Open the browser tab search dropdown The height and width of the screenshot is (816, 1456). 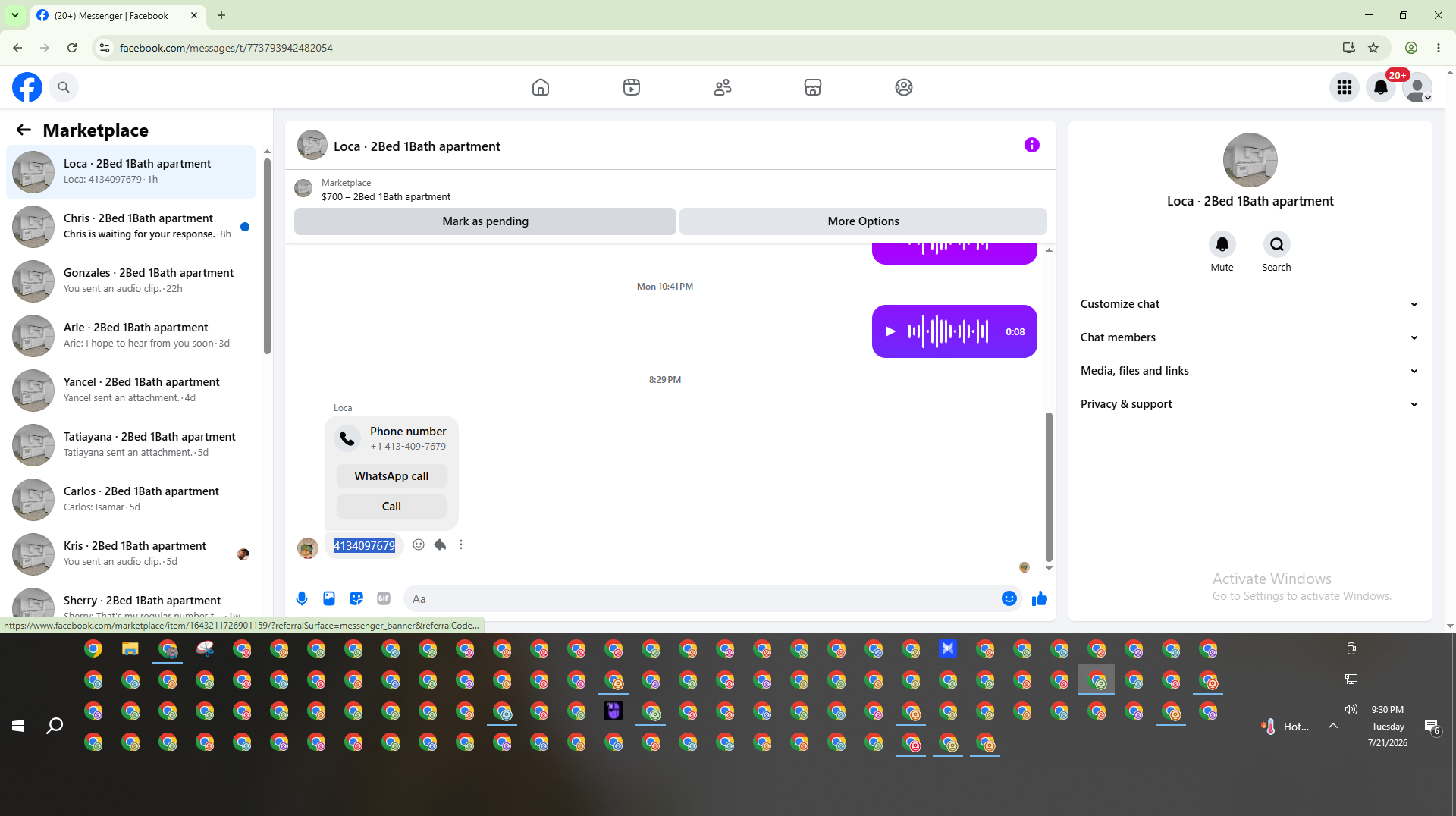tap(15, 15)
